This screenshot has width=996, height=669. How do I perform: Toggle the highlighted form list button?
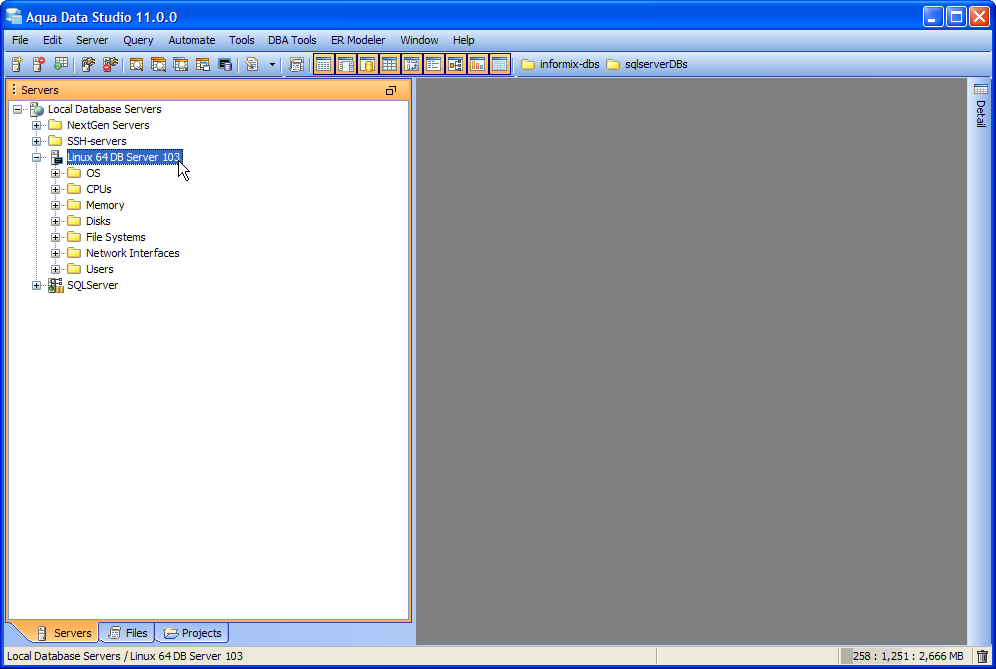click(x=433, y=64)
